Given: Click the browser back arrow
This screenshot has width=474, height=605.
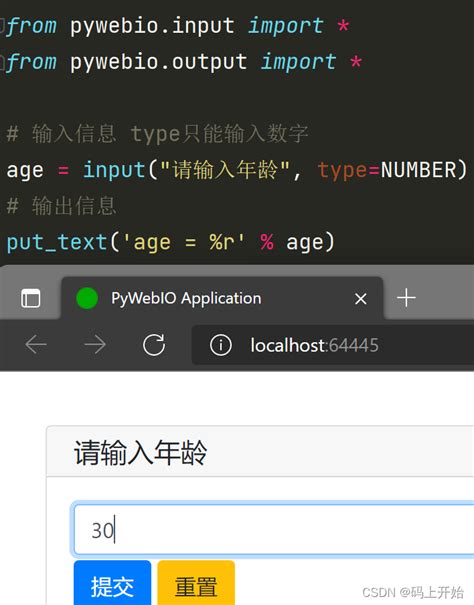Looking at the screenshot, I should click(36, 345).
